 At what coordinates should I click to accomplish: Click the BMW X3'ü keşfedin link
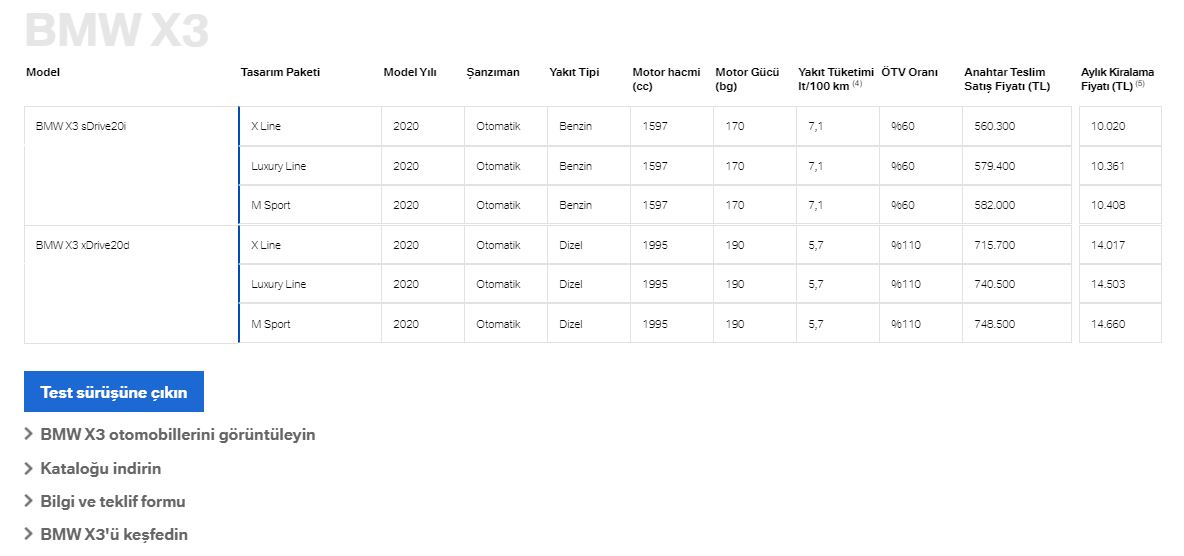pyautogui.click(x=114, y=535)
